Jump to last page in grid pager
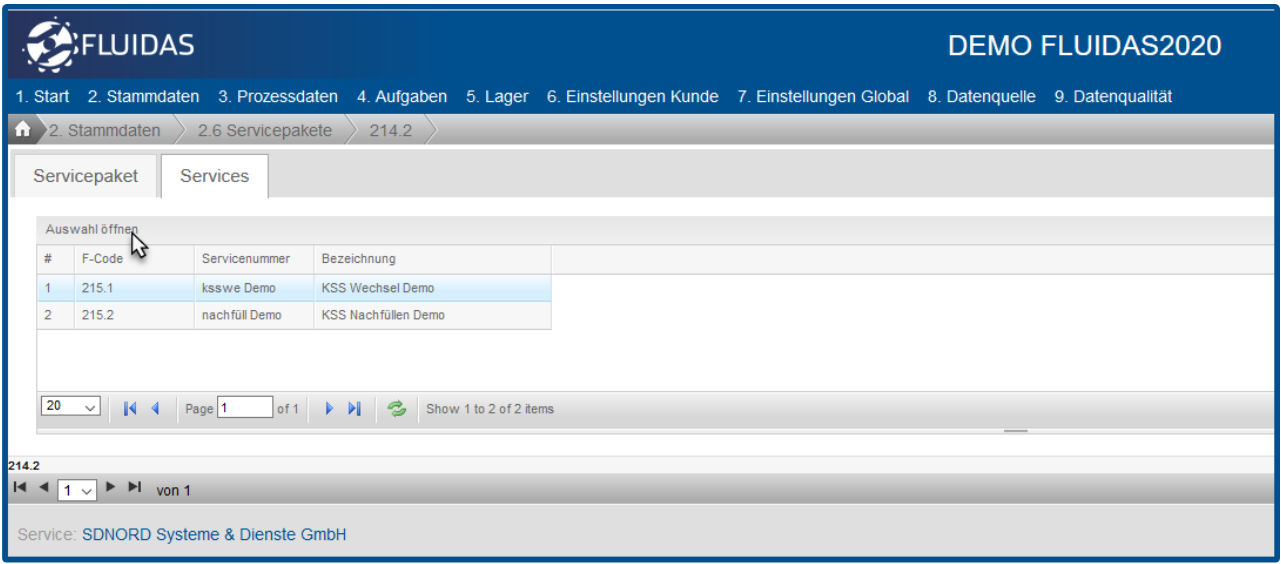 [354, 409]
